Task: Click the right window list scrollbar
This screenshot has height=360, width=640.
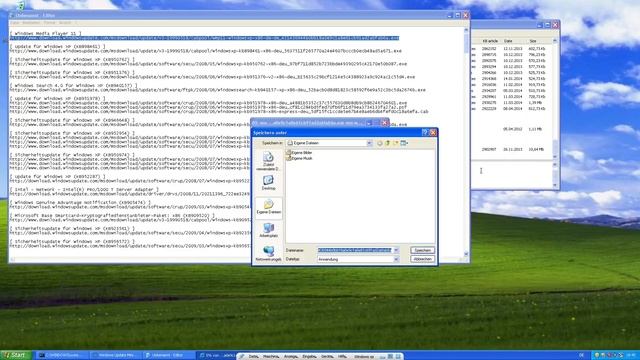Action: 555,98
